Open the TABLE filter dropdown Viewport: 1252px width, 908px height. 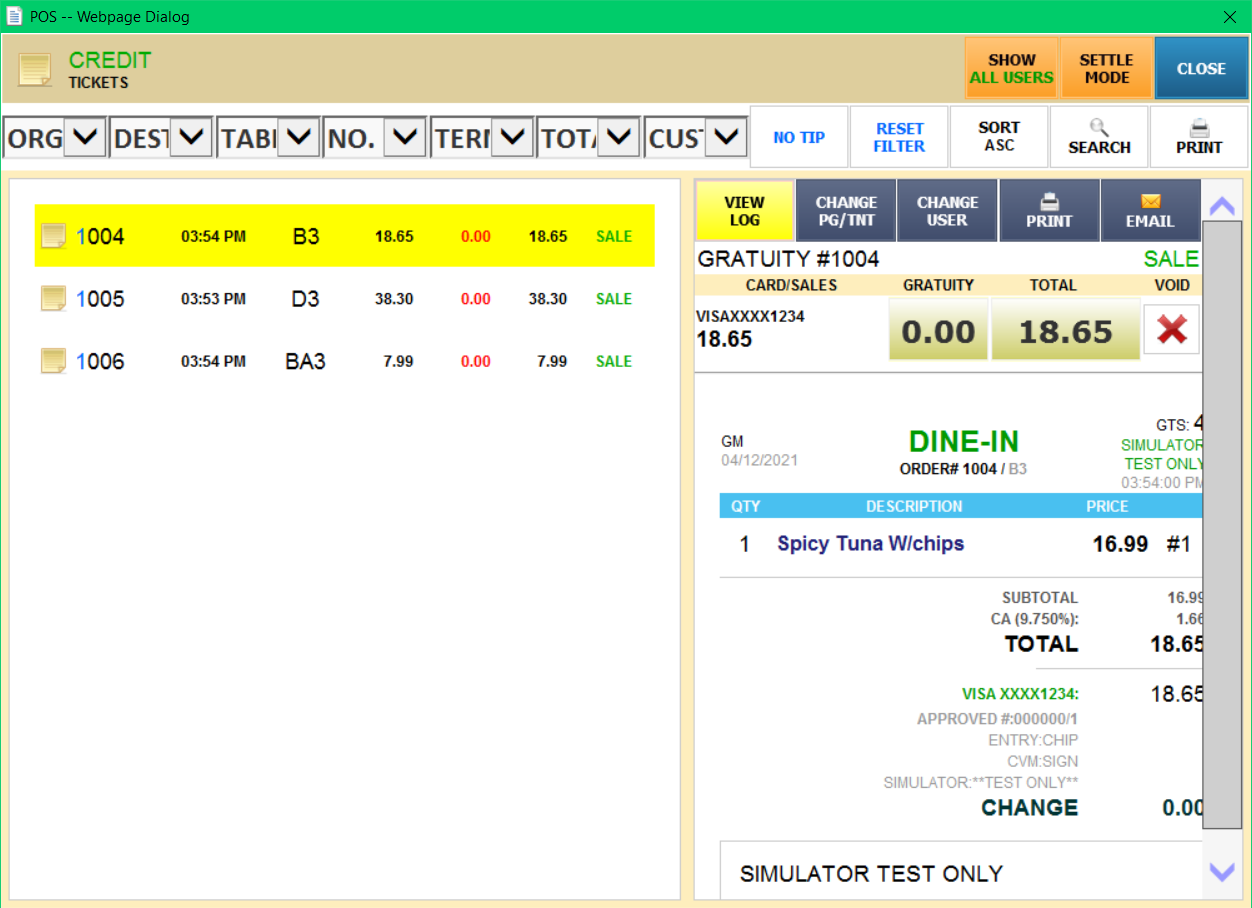tap(298, 137)
